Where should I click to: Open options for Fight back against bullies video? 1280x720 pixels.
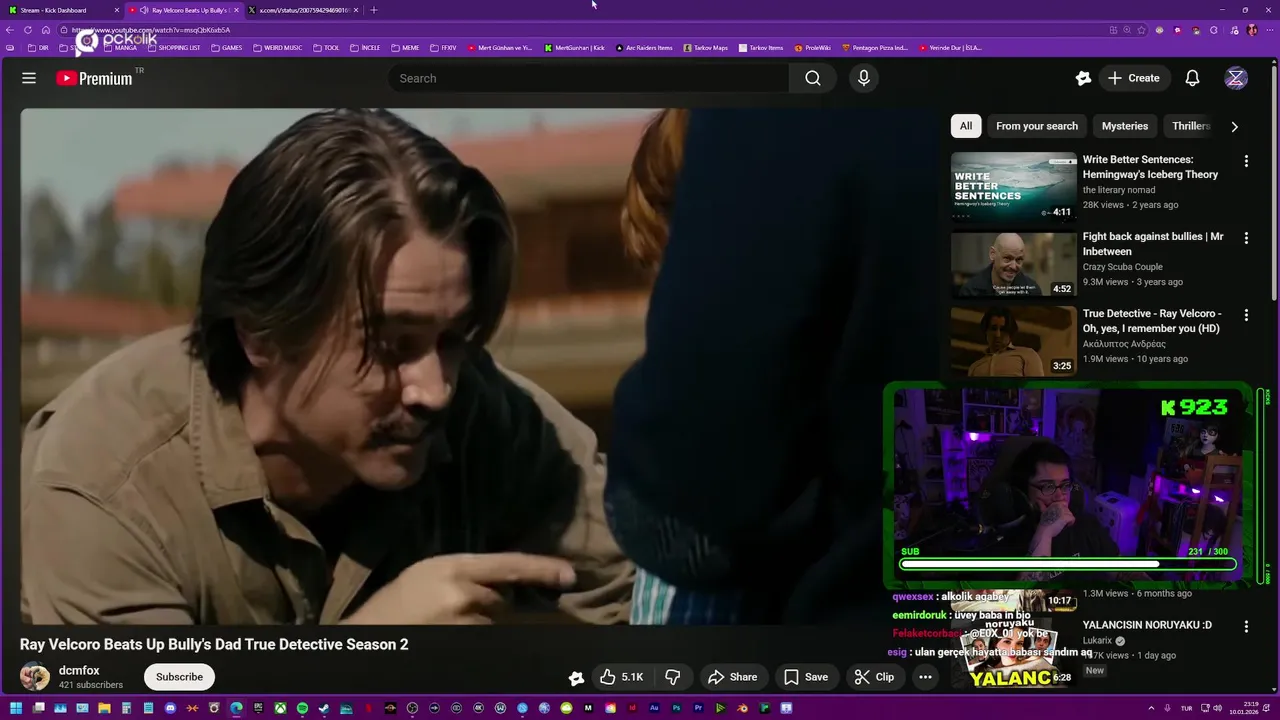(x=1246, y=238)
